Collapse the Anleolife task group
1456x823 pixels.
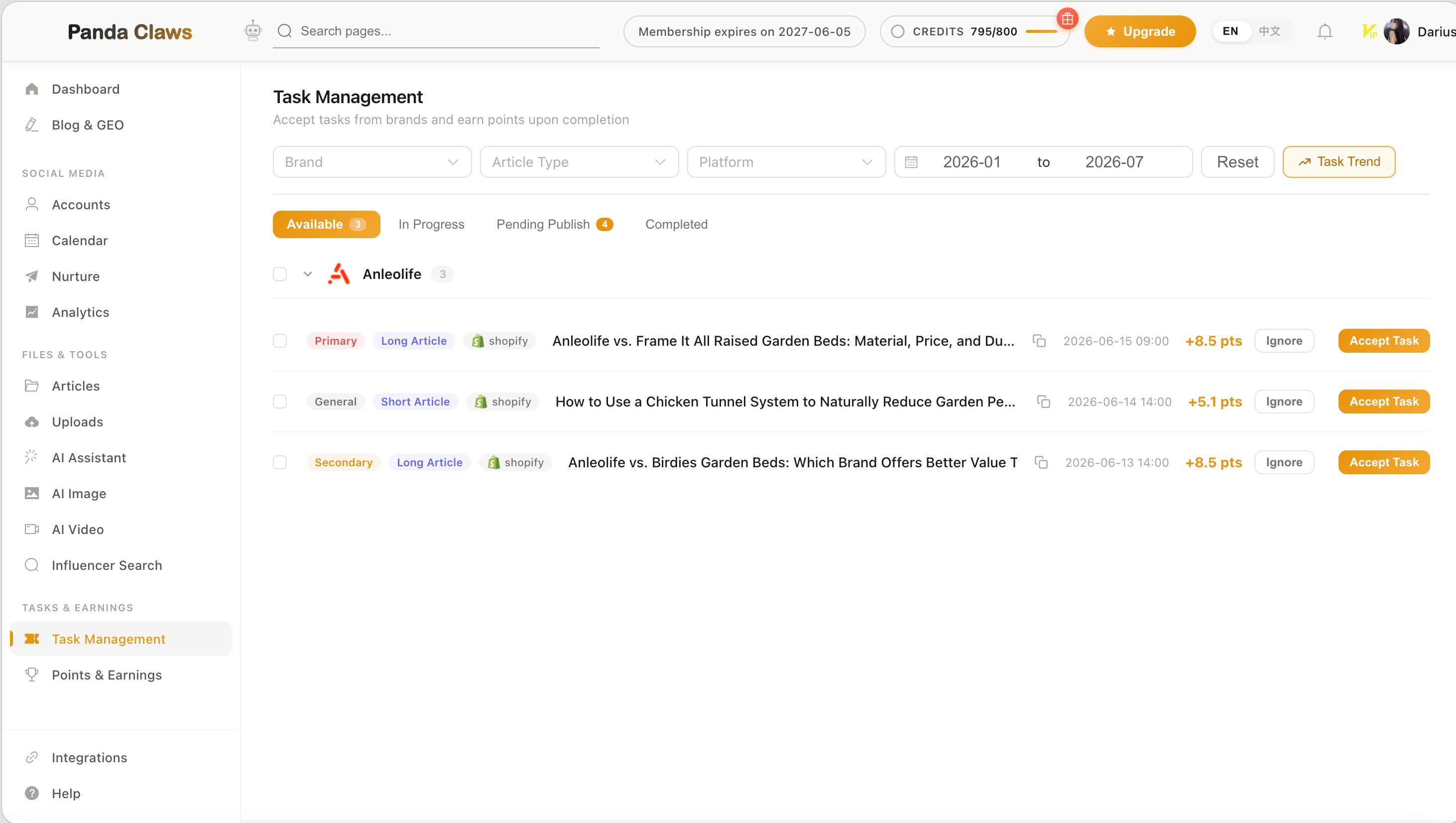pos(307,274)
